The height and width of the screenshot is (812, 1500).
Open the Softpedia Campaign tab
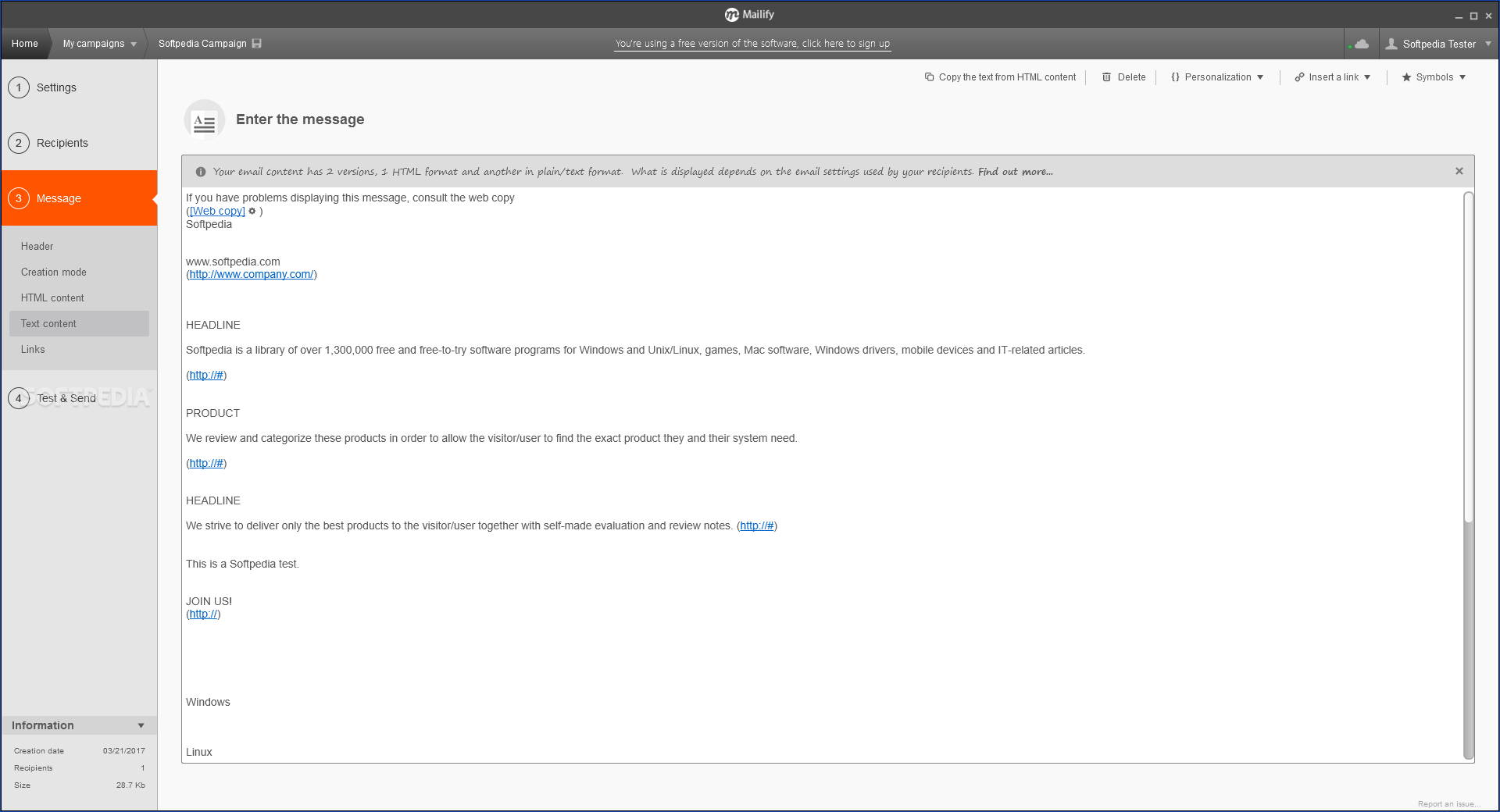(202, 44)
